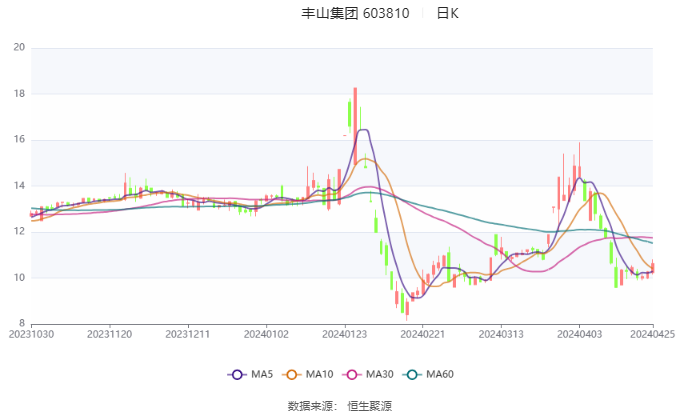
Task: Click x-axis date label 20240403
Action: point(580,334)
